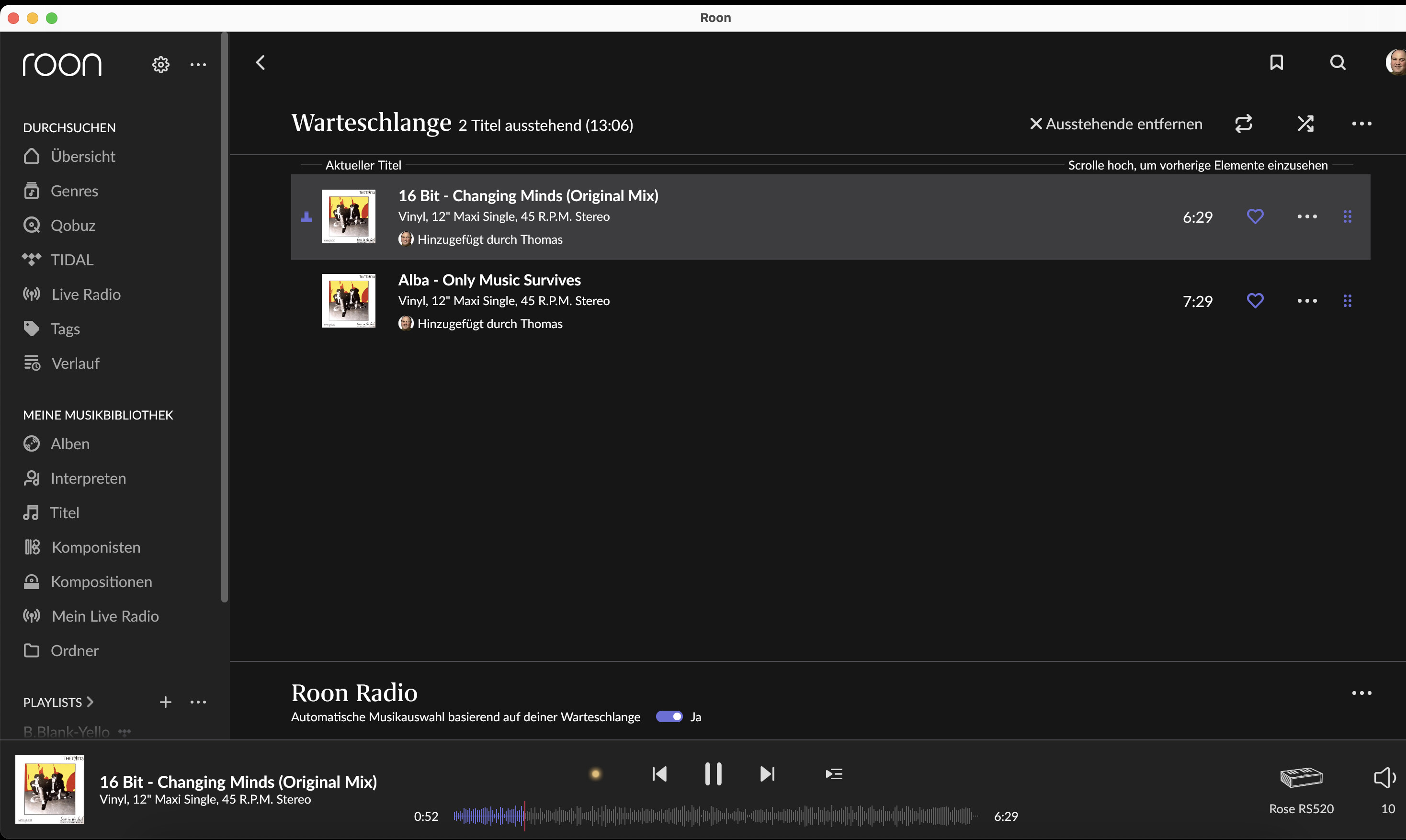This screenshot has height=840, width=1406.
Task: Go to TIDAL in sidebar
Action: click(x=72, y=260)
